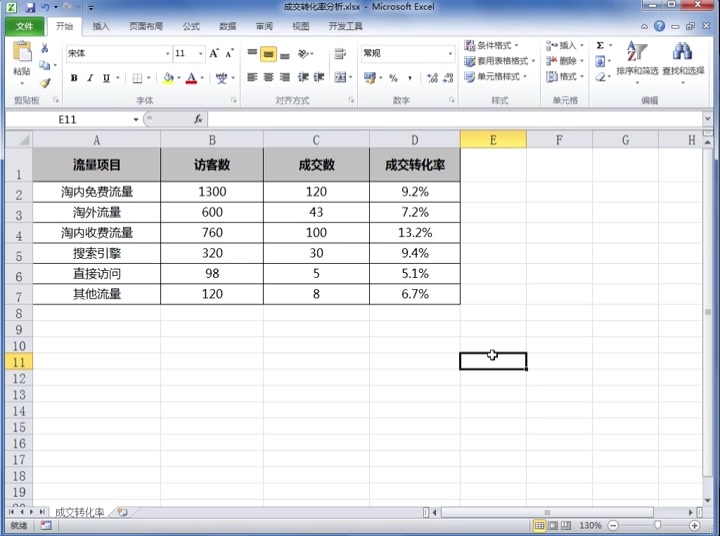
Task: Decrease decimal places
Action: coord(449,78)
